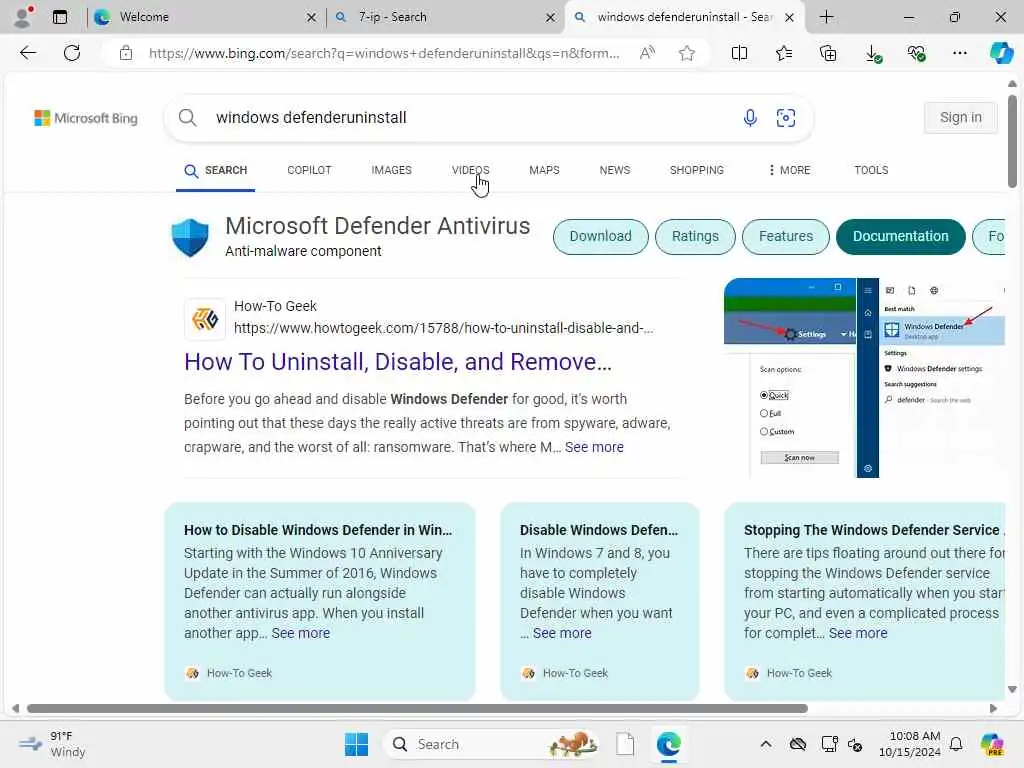
Task: Click the Microsoft Defender shield icon
Action: coord(190,238)
